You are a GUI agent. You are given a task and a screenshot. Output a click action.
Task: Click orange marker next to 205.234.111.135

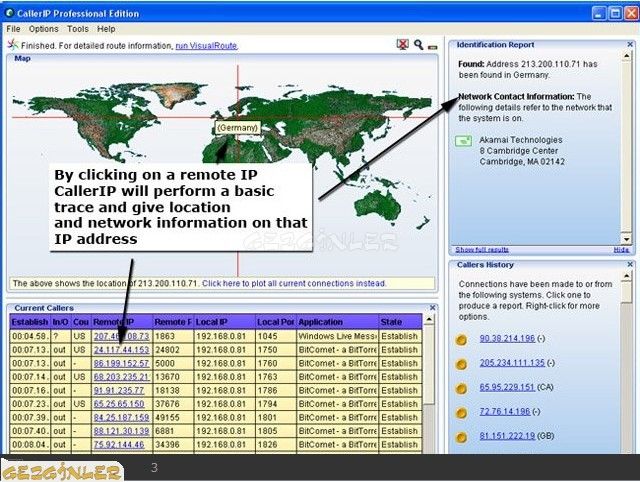coord(461,364)
